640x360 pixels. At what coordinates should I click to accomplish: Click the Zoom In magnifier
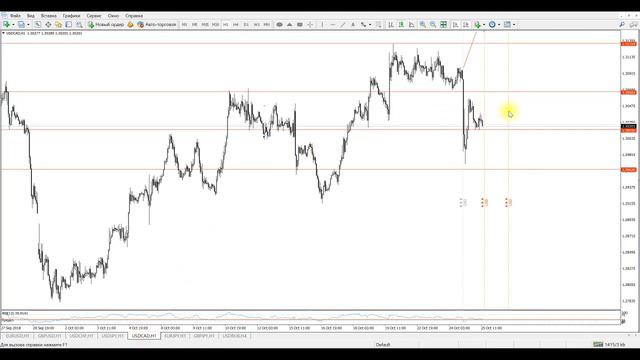(423, 24)
